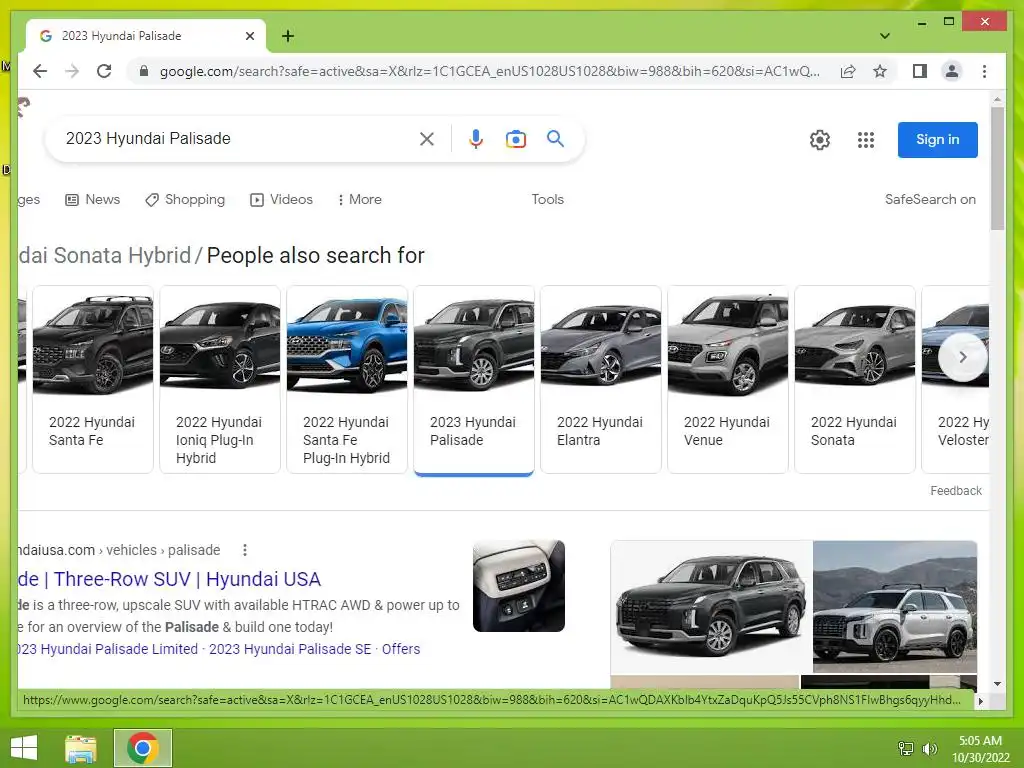Open 2023 Hyundai Palisade SE sitelink

click(x=290, y=649)
